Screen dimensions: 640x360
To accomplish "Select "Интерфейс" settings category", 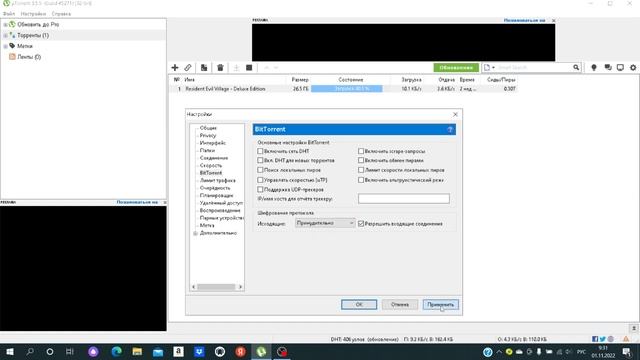I will click(213, 143).
